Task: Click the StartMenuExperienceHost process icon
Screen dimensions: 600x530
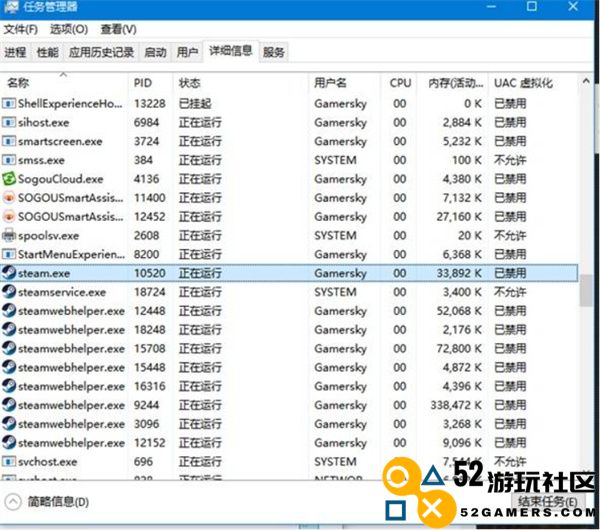Action: pyautogui.click(x=9, y=254)
